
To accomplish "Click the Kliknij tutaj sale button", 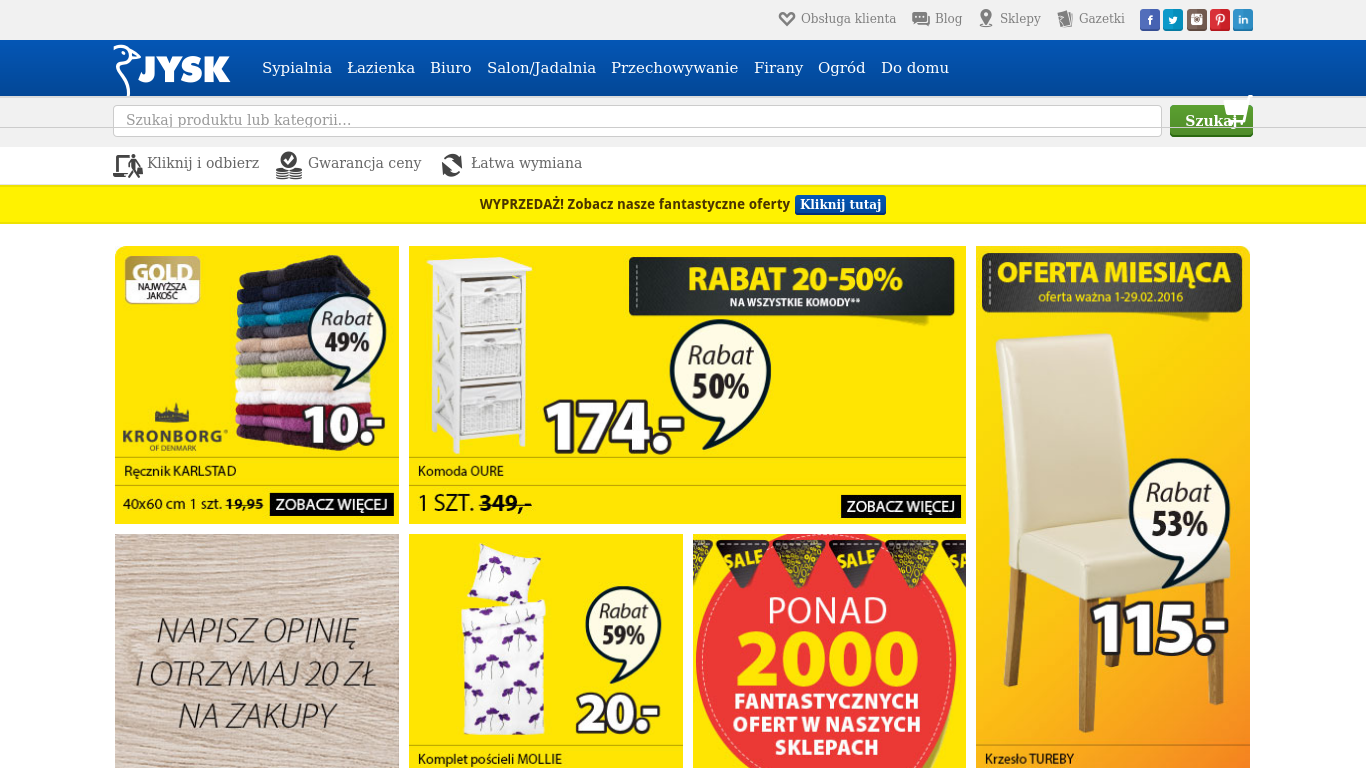I will (840, 205).
